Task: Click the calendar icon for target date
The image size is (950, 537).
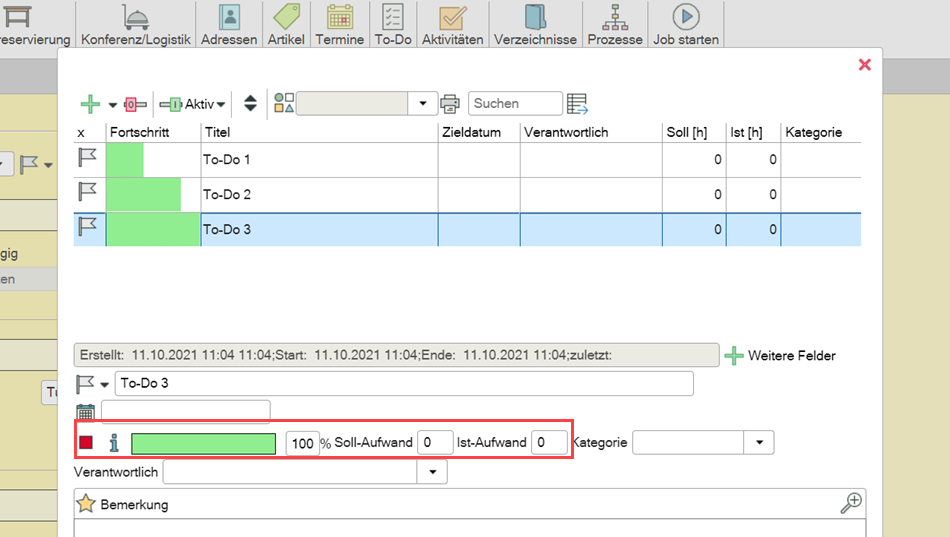Action: (85, 411)
